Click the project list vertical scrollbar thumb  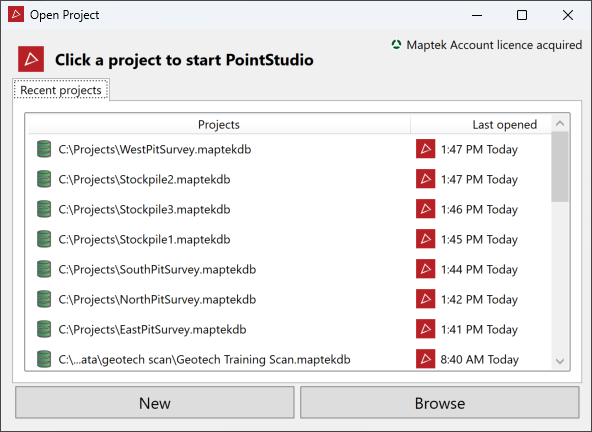click(560, 167)
